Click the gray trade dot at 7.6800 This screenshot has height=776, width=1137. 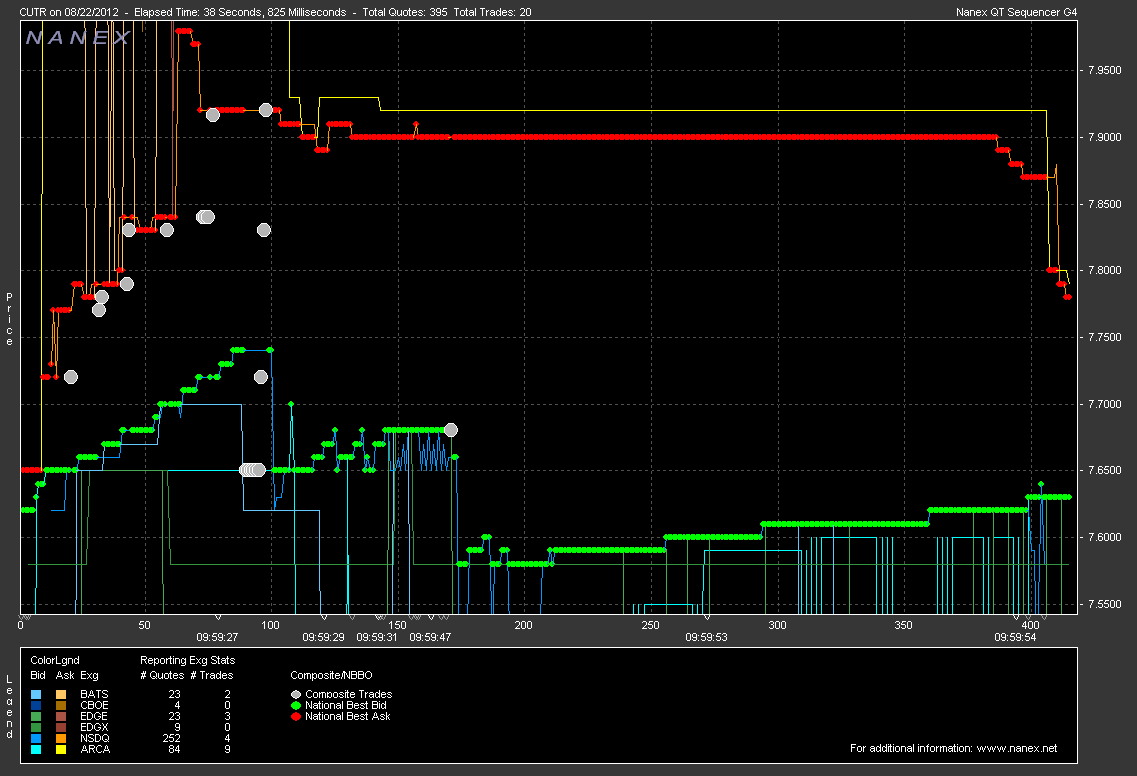(x=450, y=430)
